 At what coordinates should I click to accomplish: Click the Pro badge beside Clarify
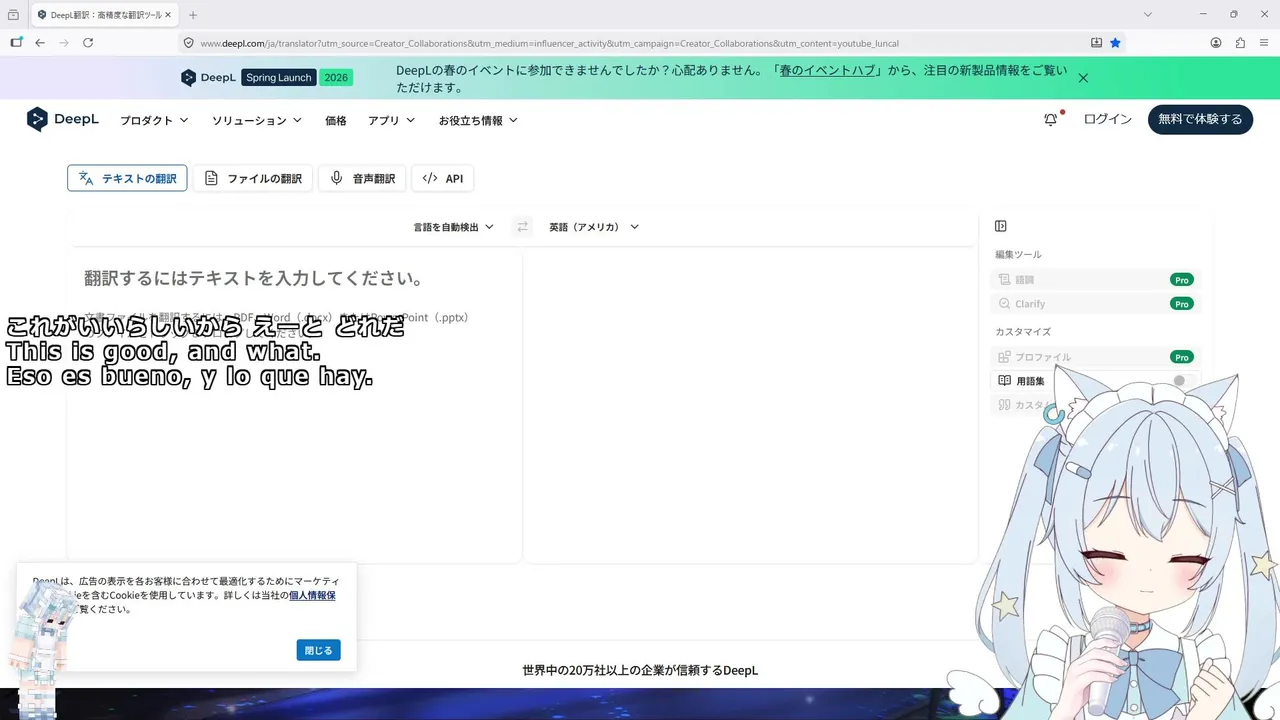tap(1182, 304)
